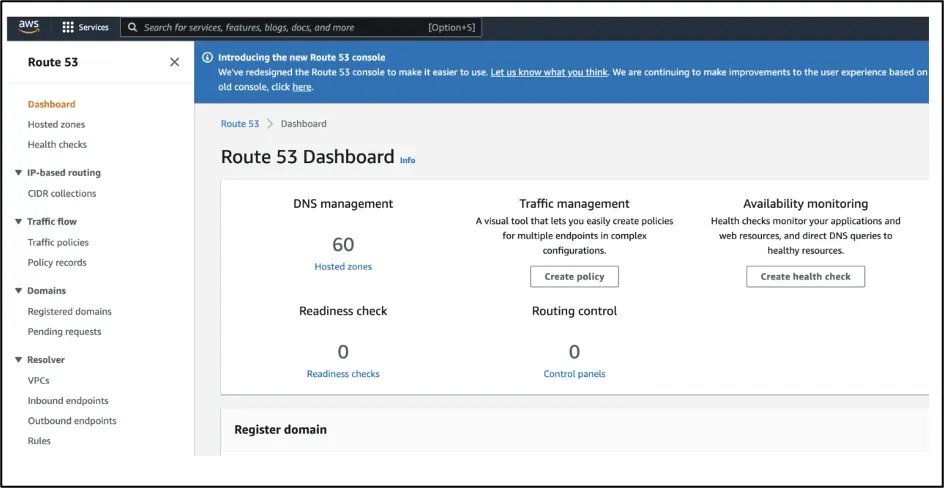Image resolution: width=945 pixels, height=489 pixels.
Task: Click the Info link beside dashboard title
Action: coord(407,160)
